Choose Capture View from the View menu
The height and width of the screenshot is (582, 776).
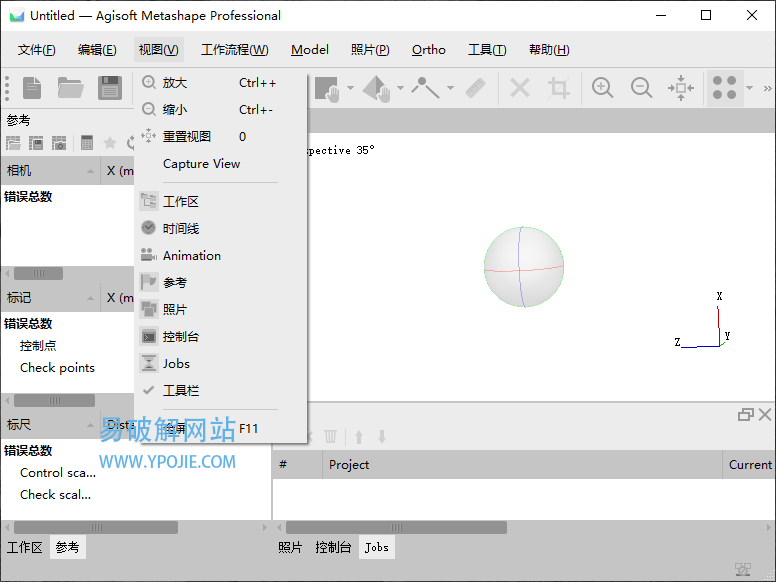pyautogui.click(x=220, y=164)
